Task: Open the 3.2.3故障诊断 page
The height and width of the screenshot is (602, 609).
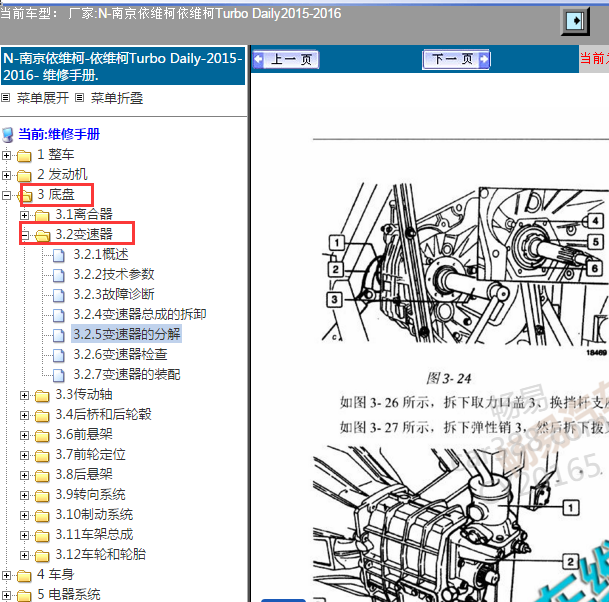Action: coord(114,294)
